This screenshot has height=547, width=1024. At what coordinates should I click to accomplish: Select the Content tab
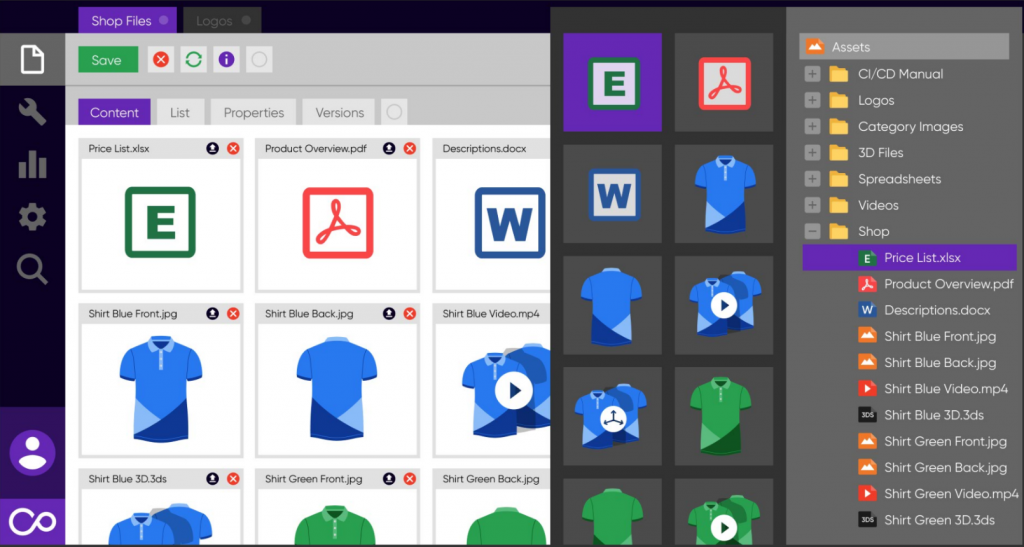114,112
